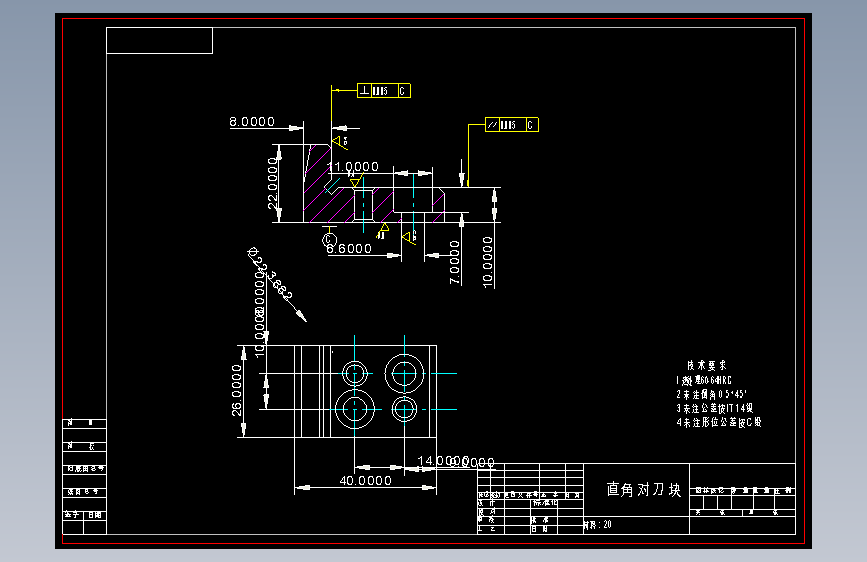The width and height of the screenshot is (867, 562).
Task: Click the 11.0000 dimension above the section view
Action: pos(353,166)
